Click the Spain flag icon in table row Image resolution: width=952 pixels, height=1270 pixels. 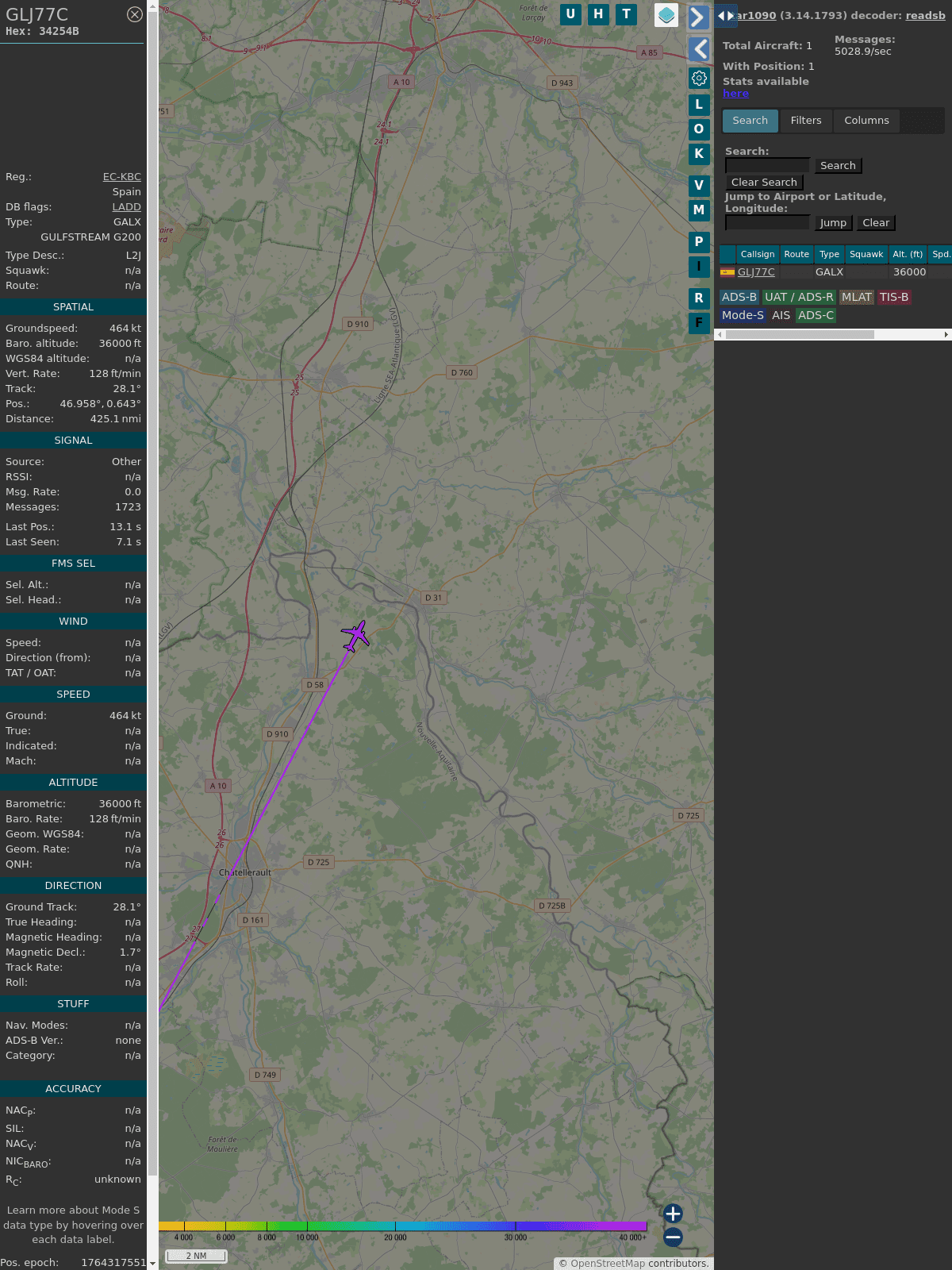pos(727,272)
